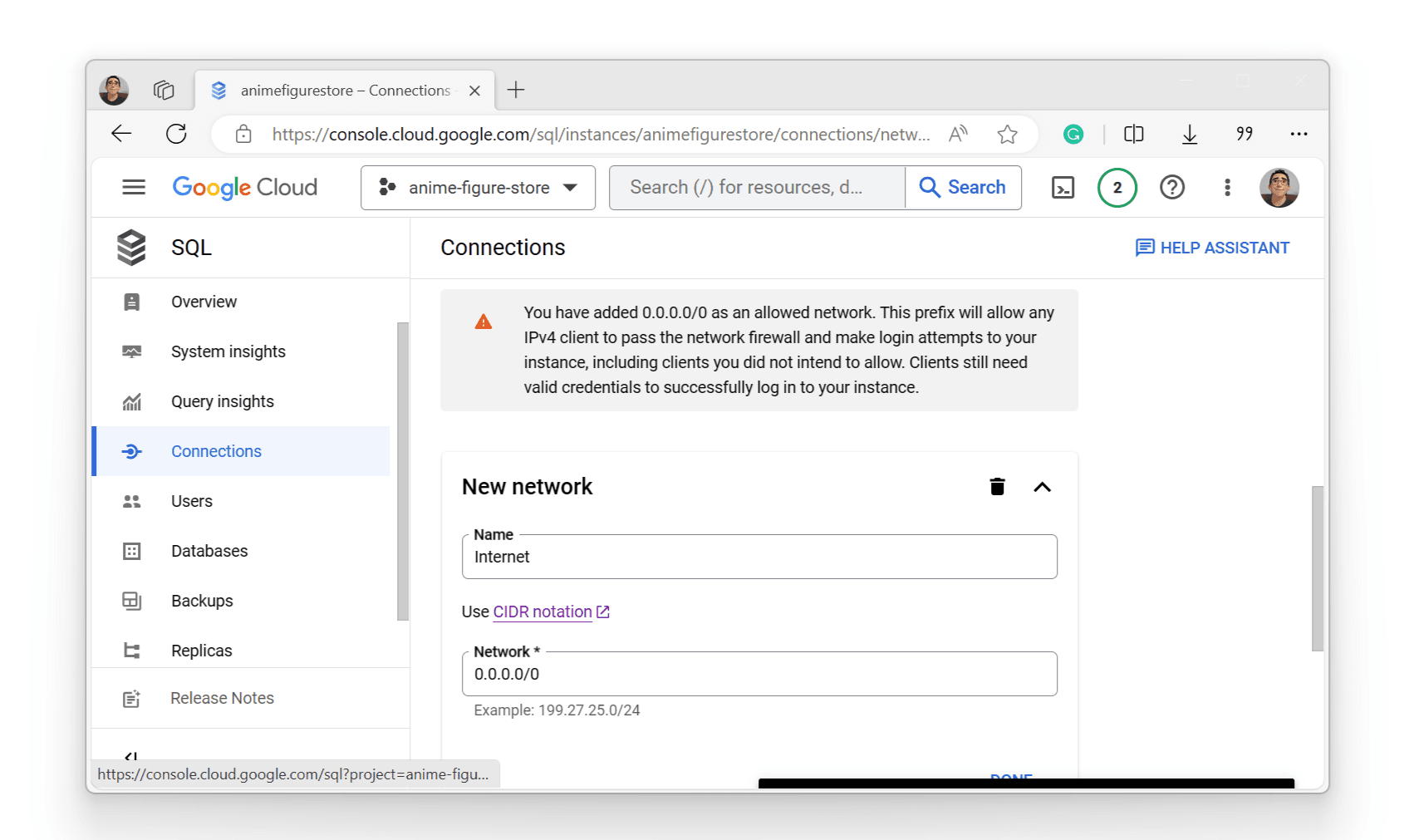Click the Network field with 0.0.0.0/0

click(759, 674)
